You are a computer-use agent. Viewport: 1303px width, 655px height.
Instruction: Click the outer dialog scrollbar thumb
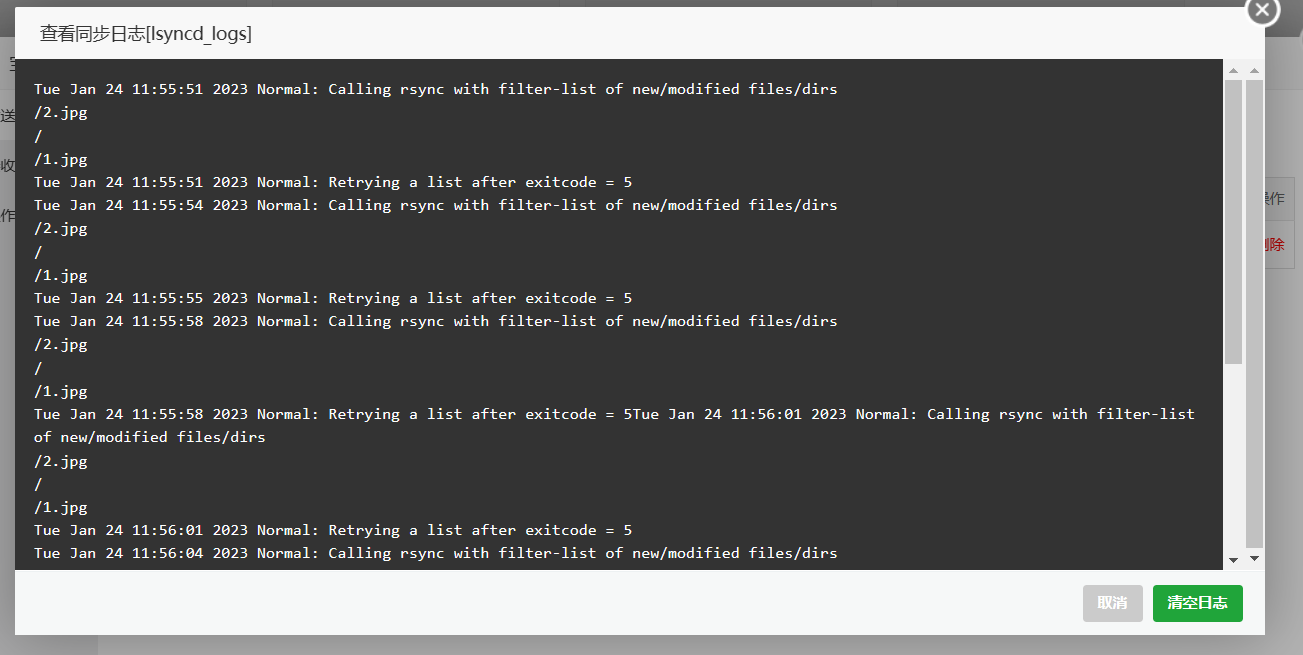[1254, 314]
